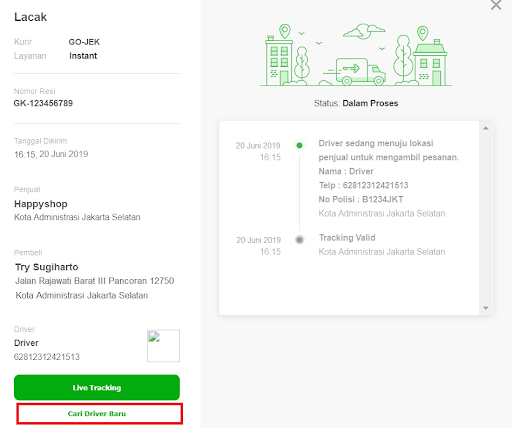Click address Jalan Rajawati Barat III Pancoran
The height and width of the screenshot is (428, 512).
point(95,281)
